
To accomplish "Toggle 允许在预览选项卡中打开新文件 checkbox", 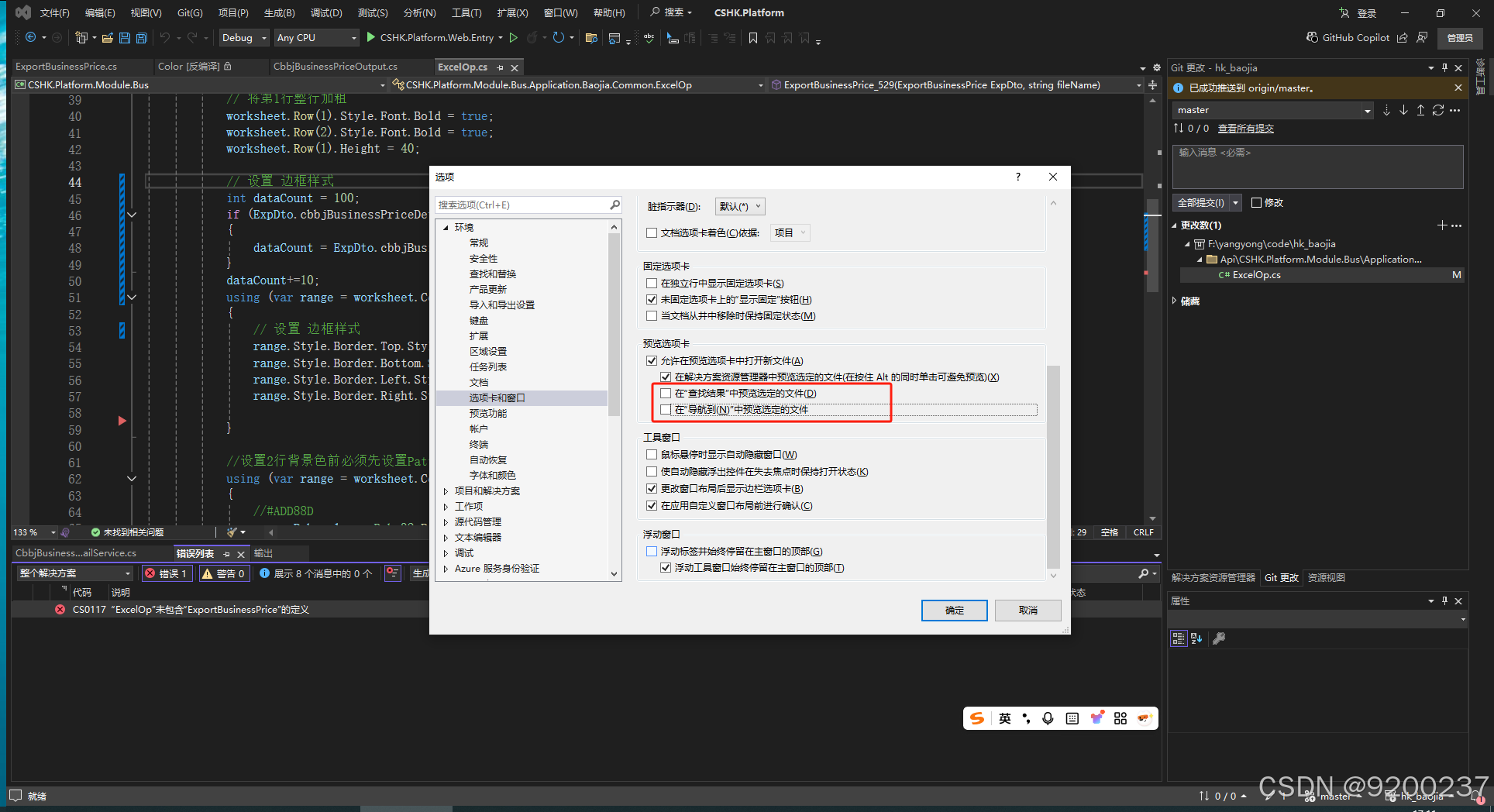I will 652,360.
